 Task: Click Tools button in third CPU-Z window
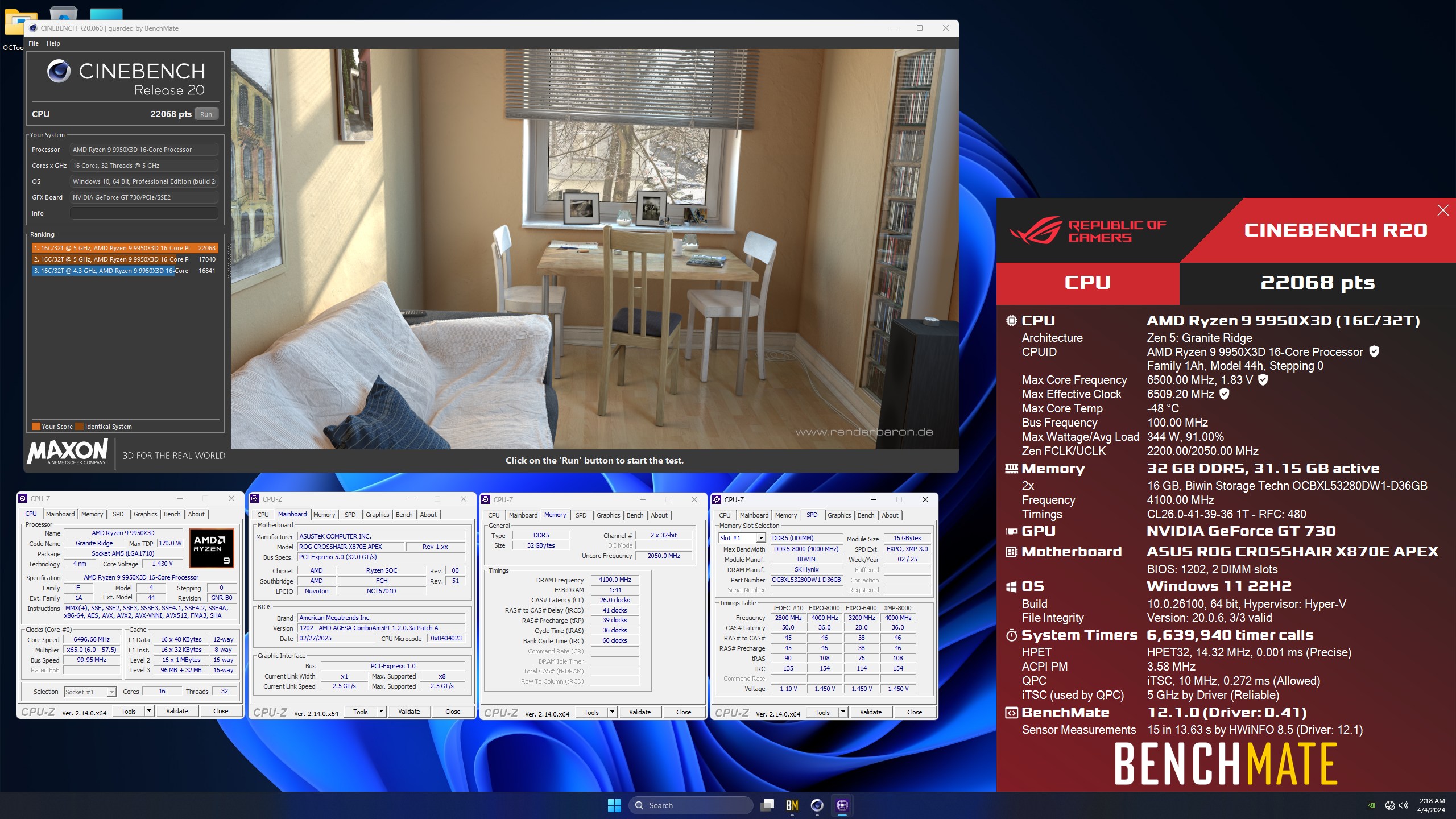point(591,712)
